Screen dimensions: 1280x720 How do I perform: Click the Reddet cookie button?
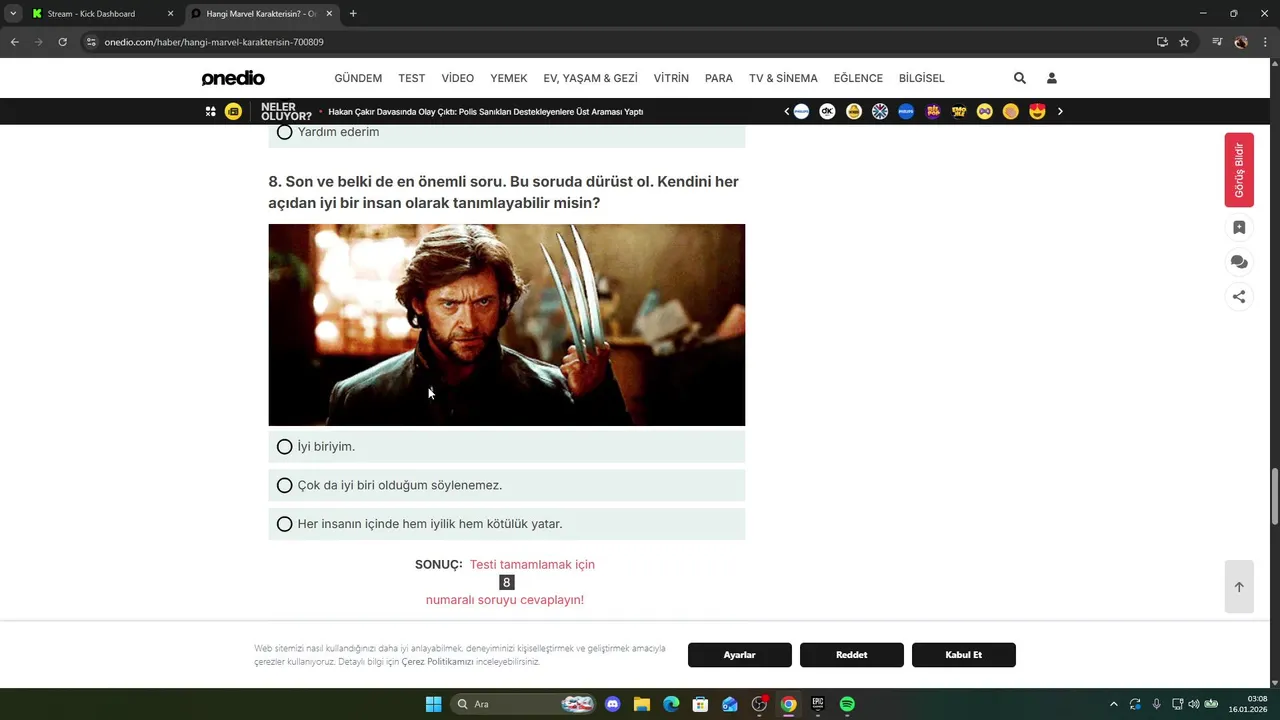[x=852, y=655]
